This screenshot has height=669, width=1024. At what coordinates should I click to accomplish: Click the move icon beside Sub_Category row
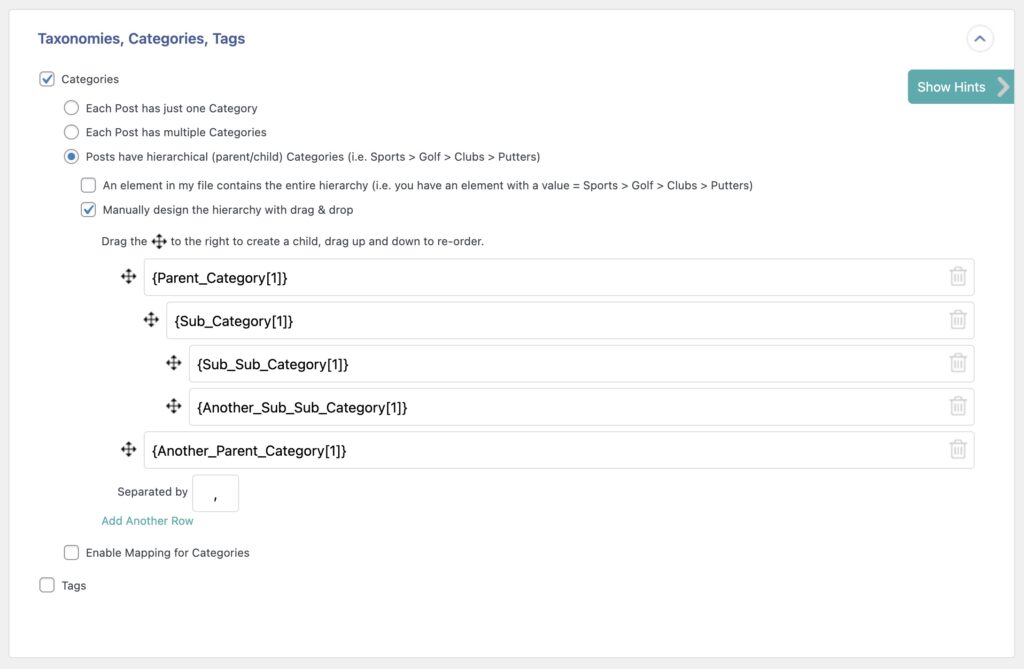[x=151, y=319]
